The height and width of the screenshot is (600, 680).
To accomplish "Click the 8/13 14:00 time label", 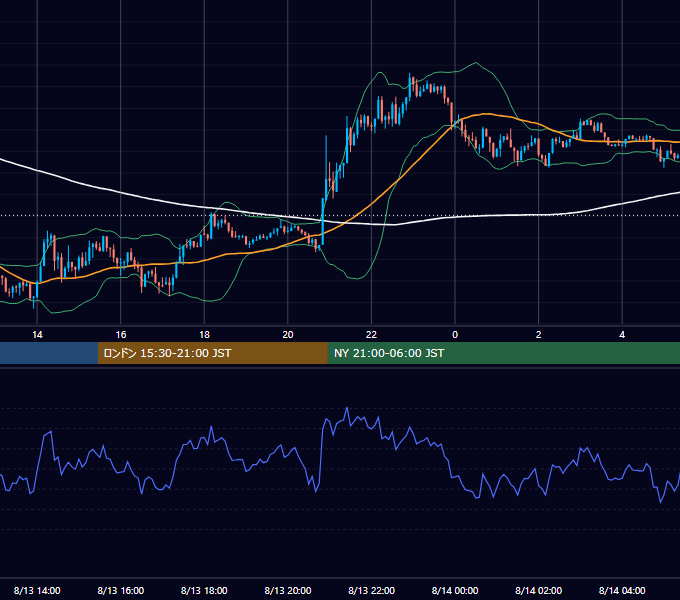I will pos(37,590).
